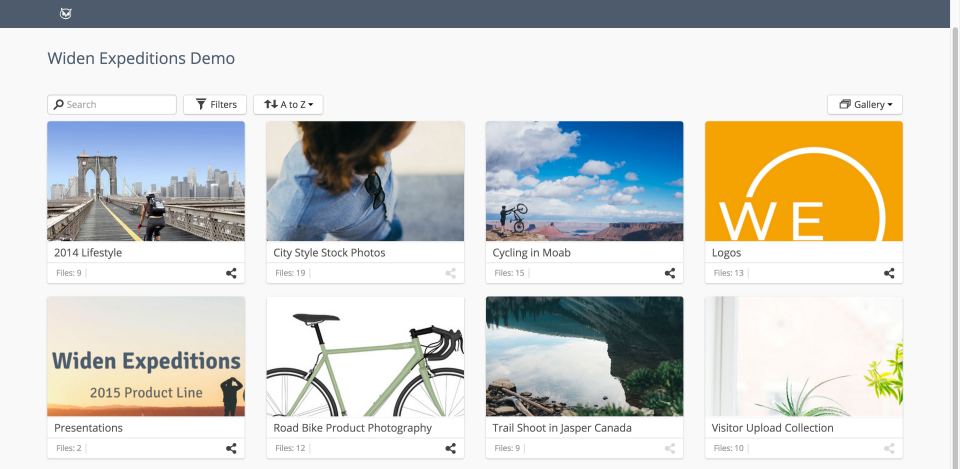Screen dimensions: 960x469
Task: Share the Cycling in Moab collection
Action: coord(670,273)
